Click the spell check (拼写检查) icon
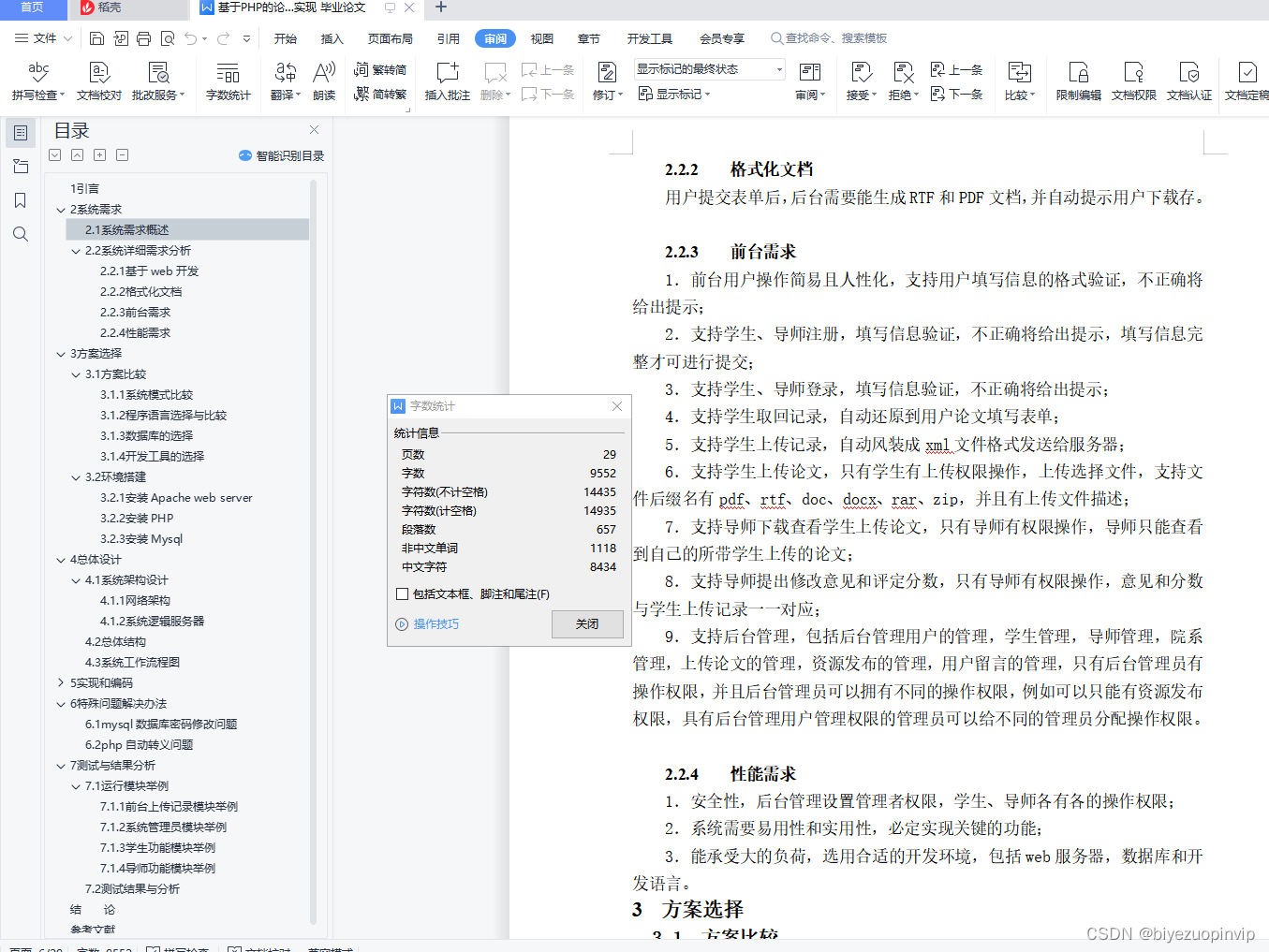 click(x=38, y=71)
